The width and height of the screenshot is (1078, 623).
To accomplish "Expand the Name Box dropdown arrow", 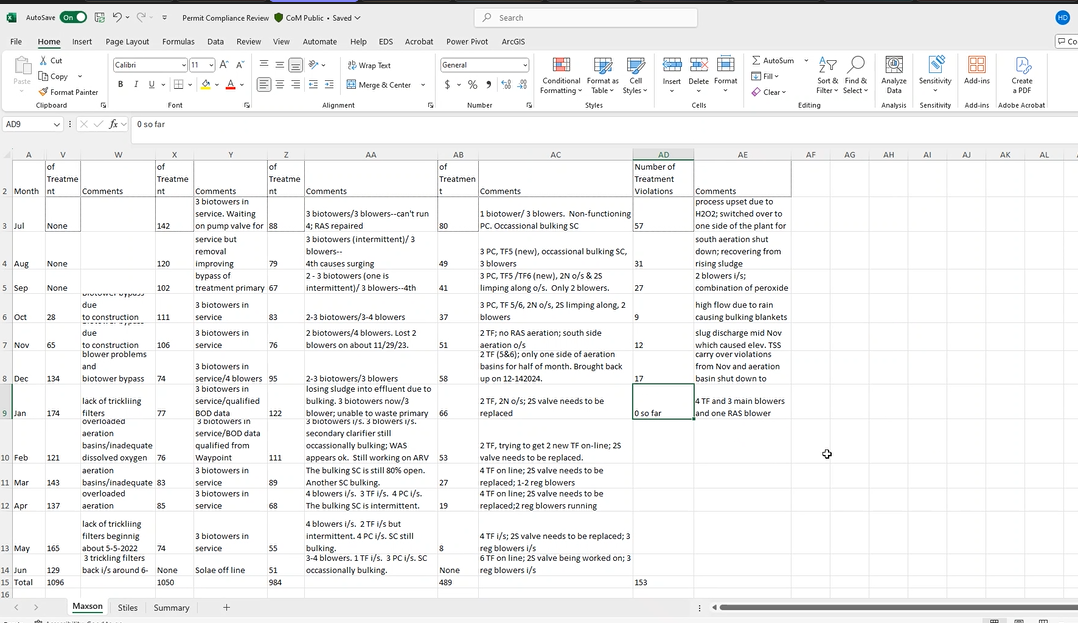I will [57, 124].
